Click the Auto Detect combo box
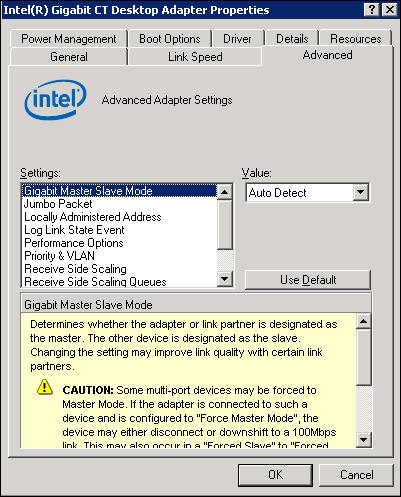Screen dimensions: 401x497 point(307,193)
